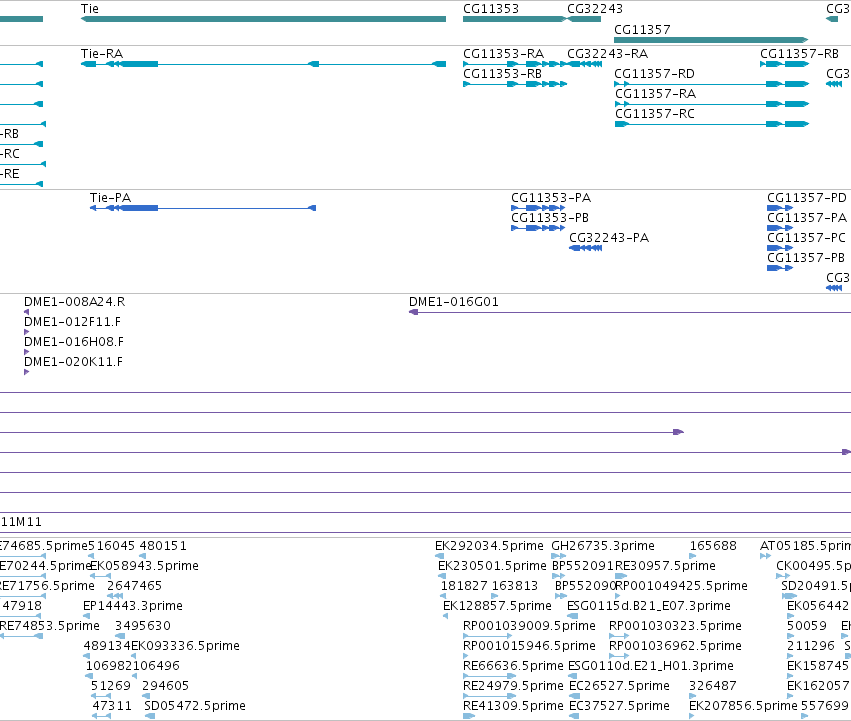851x721 pixels.
Task: Select the DME1-008A24.R feature label
Action: [74, 302]
